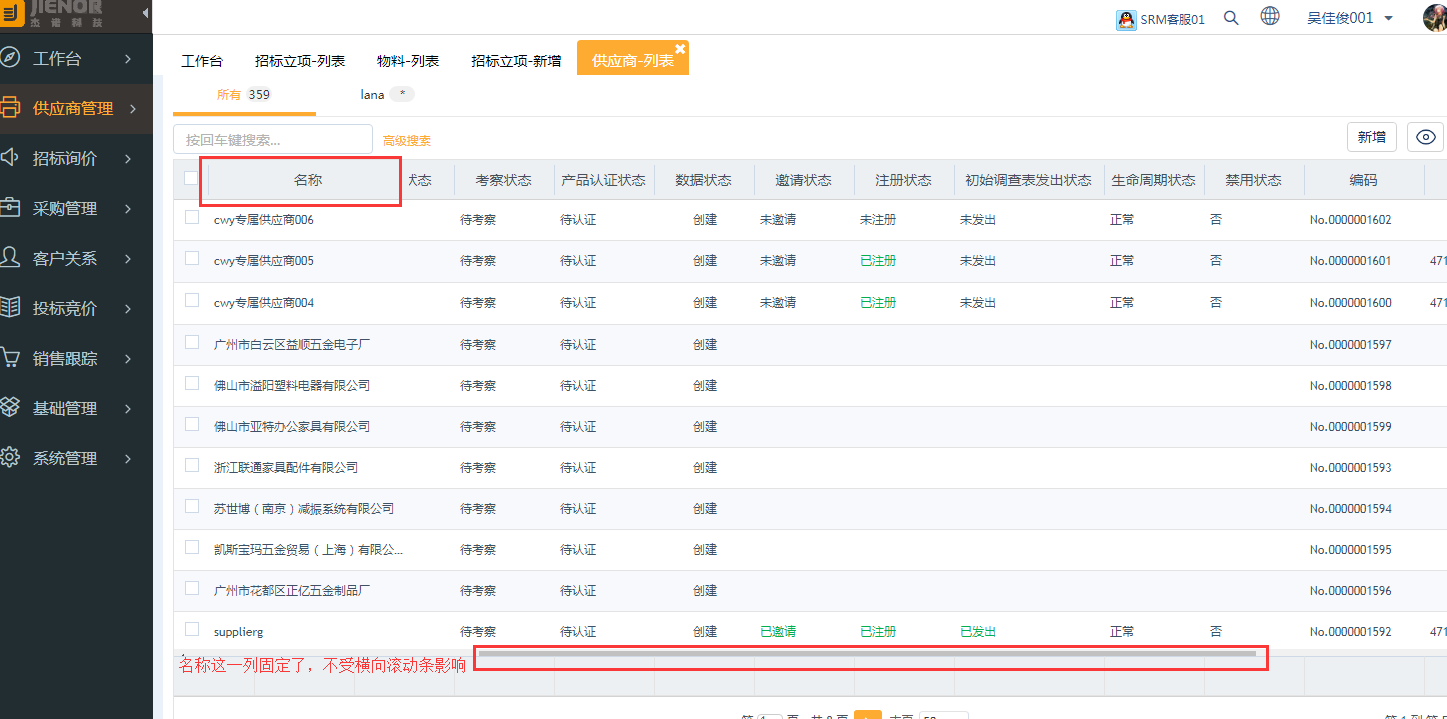
Task: Close the 供应商-列表 tab with its X
Action: 680,48
